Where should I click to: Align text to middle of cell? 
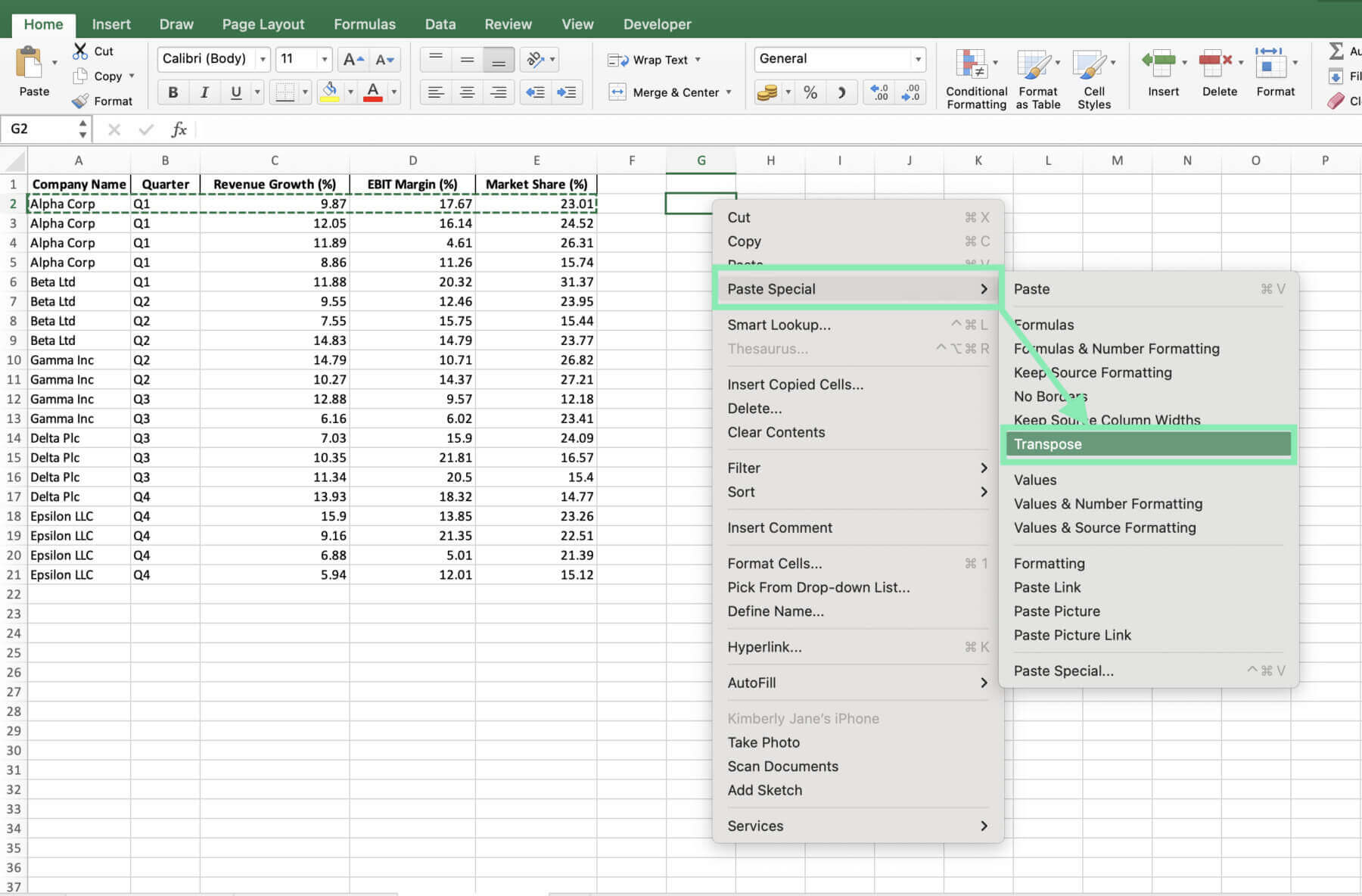click(x=467, y=59)
